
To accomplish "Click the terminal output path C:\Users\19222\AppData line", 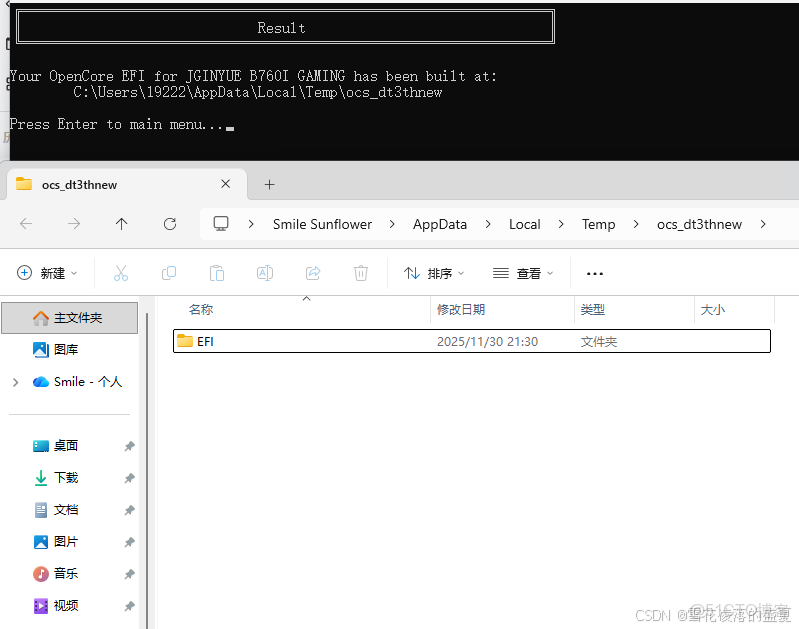I will point(257,92).
